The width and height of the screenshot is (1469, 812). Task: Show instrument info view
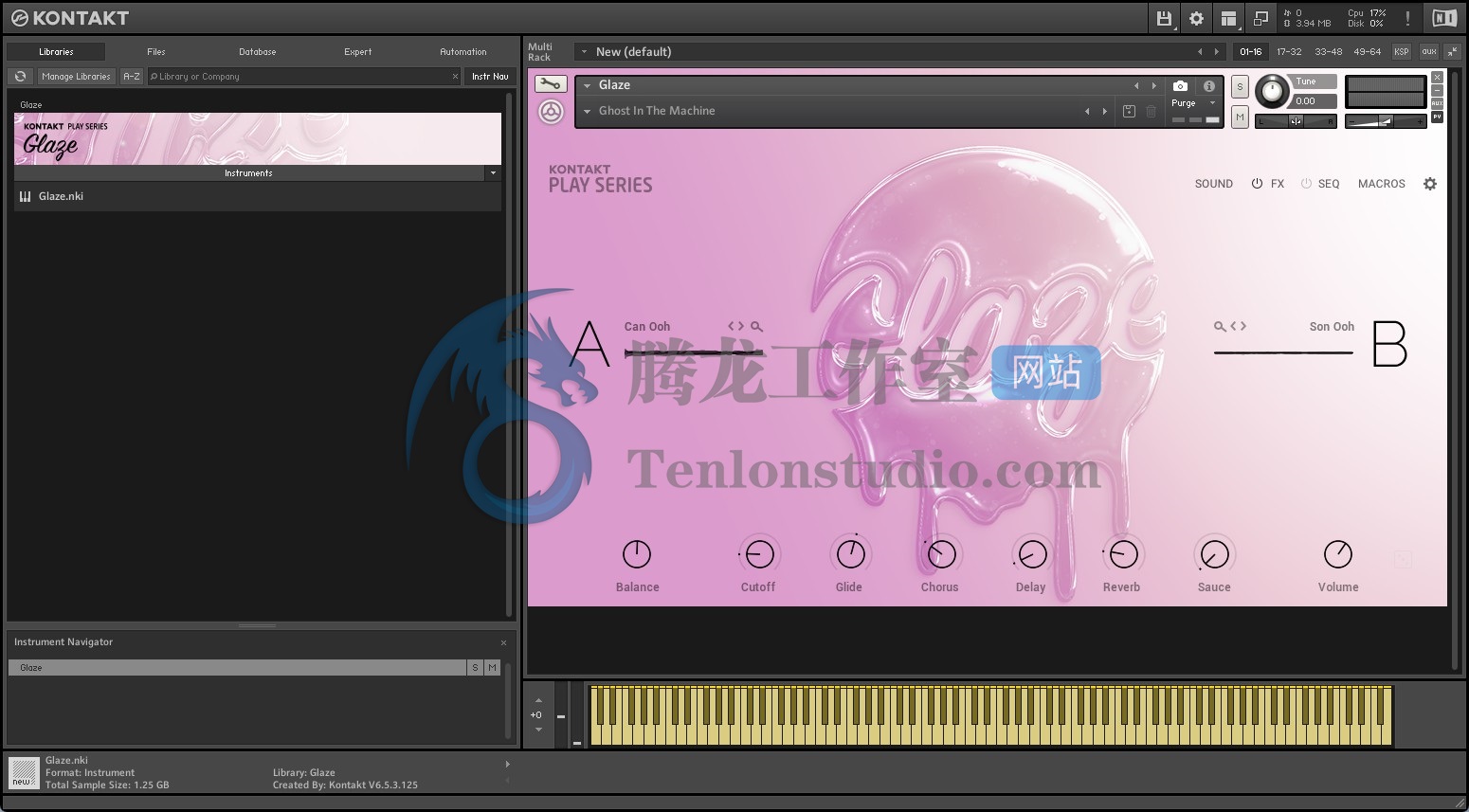(x=1208, y=85)
